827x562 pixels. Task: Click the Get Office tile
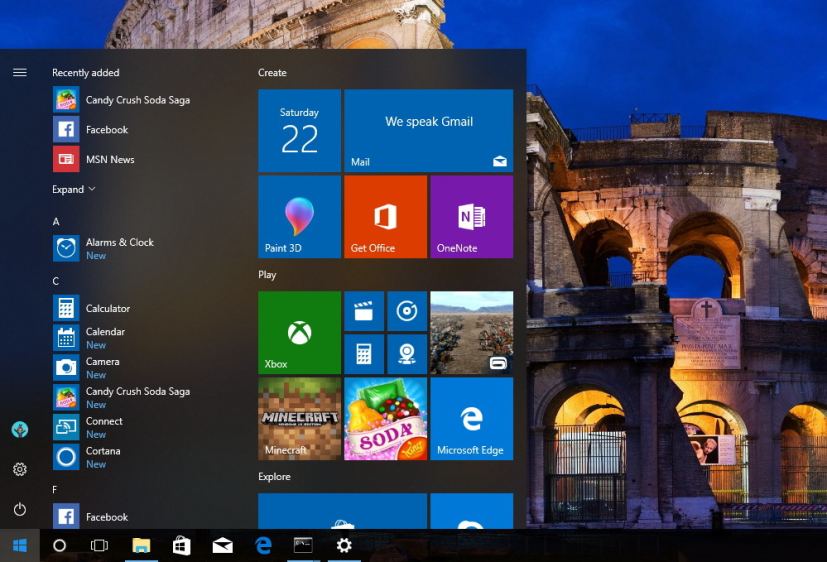pyautogui.click(x=385, y=217)
